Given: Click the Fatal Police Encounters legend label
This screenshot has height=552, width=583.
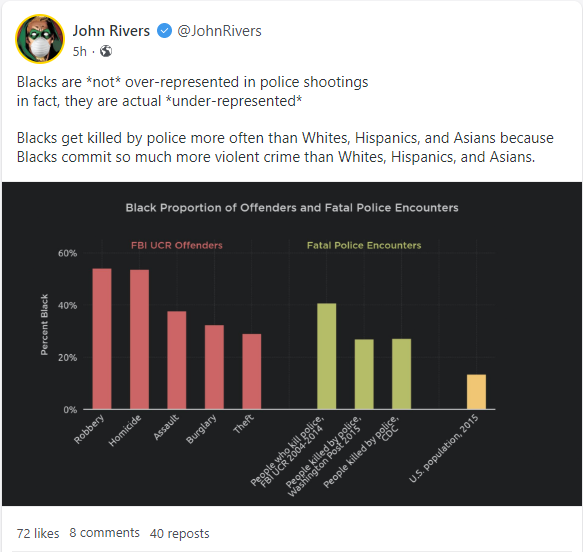Looking at the screenshot, I should click(364, 245).
